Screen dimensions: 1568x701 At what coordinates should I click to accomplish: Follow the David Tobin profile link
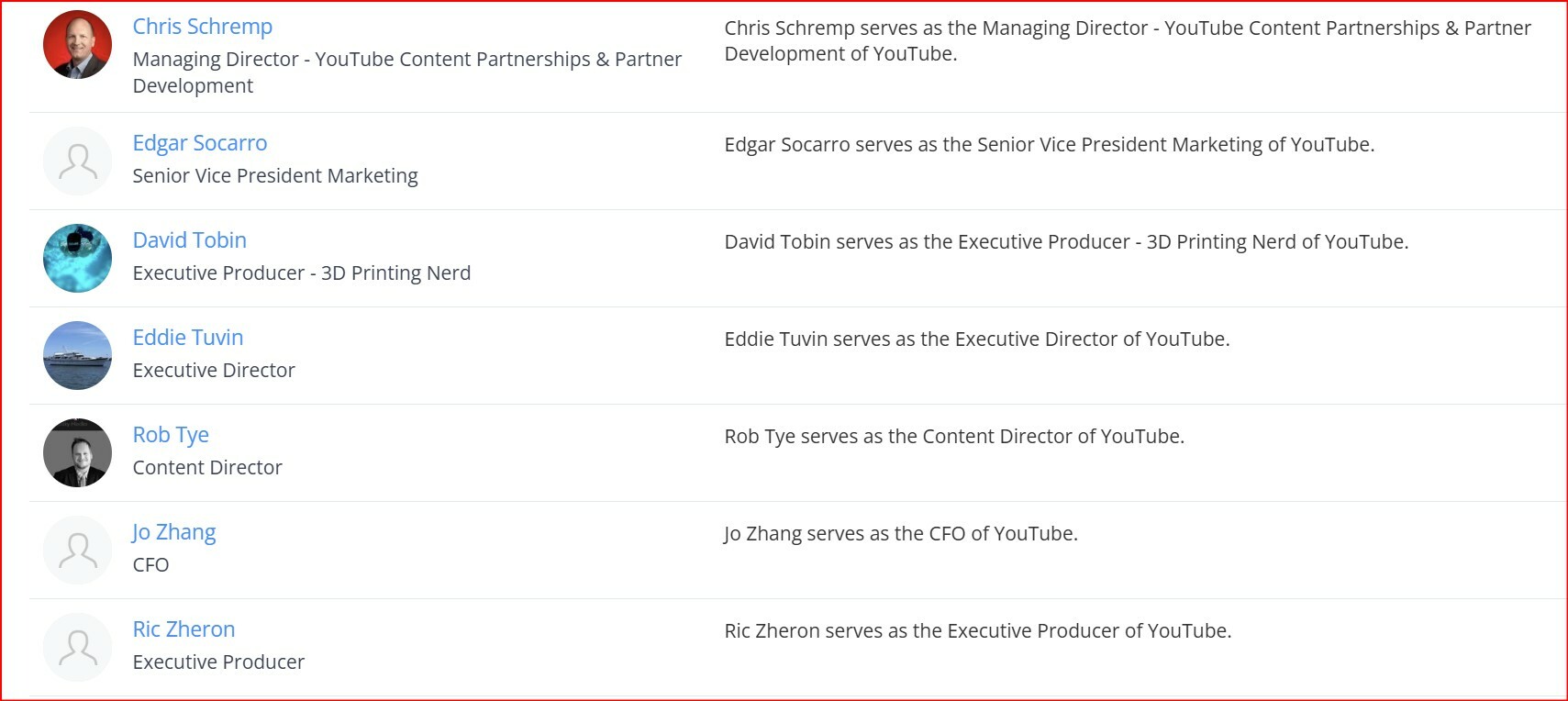[x=190, y=240]
